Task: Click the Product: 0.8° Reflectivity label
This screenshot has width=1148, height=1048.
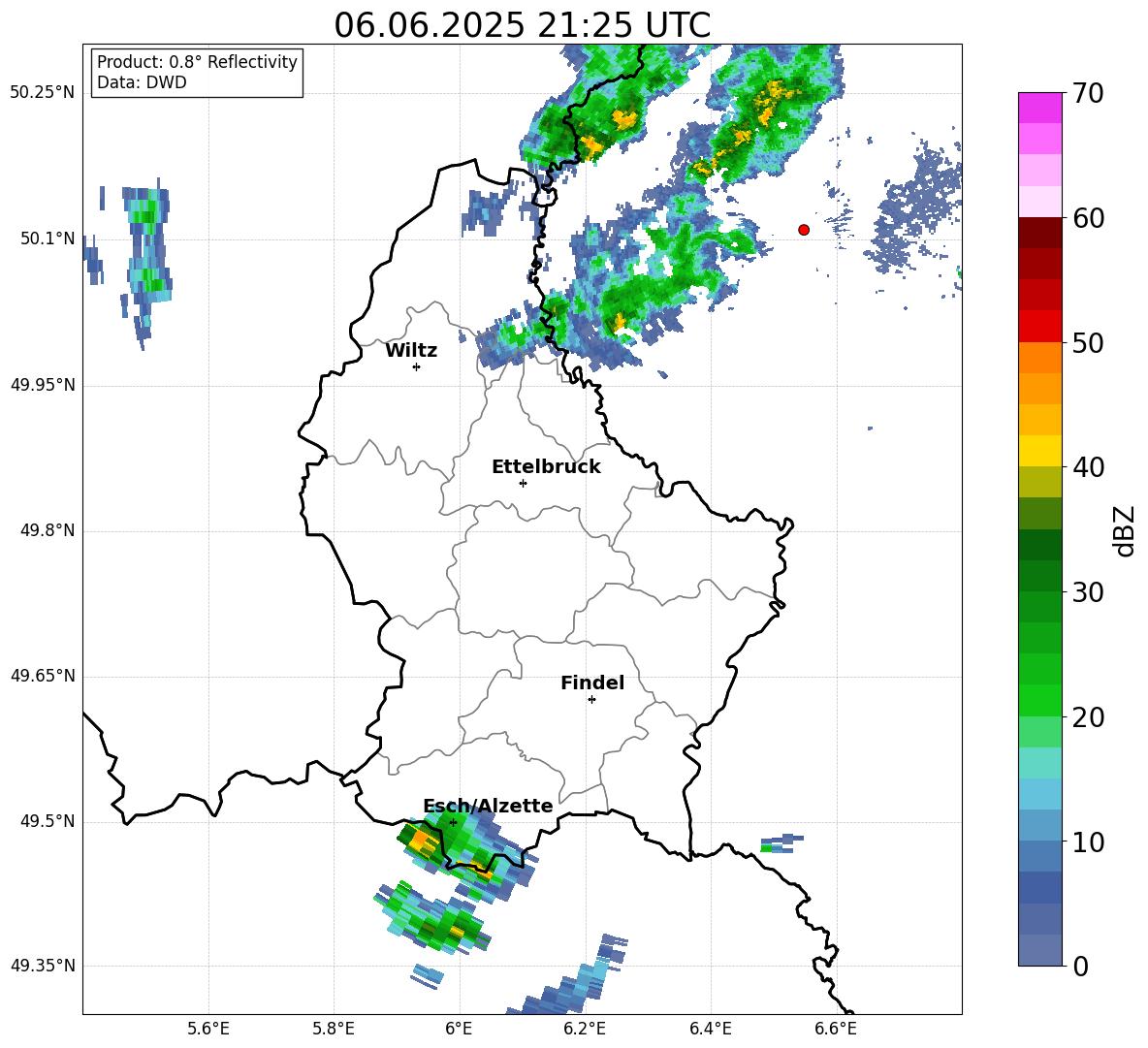Action: pos(197,61)
